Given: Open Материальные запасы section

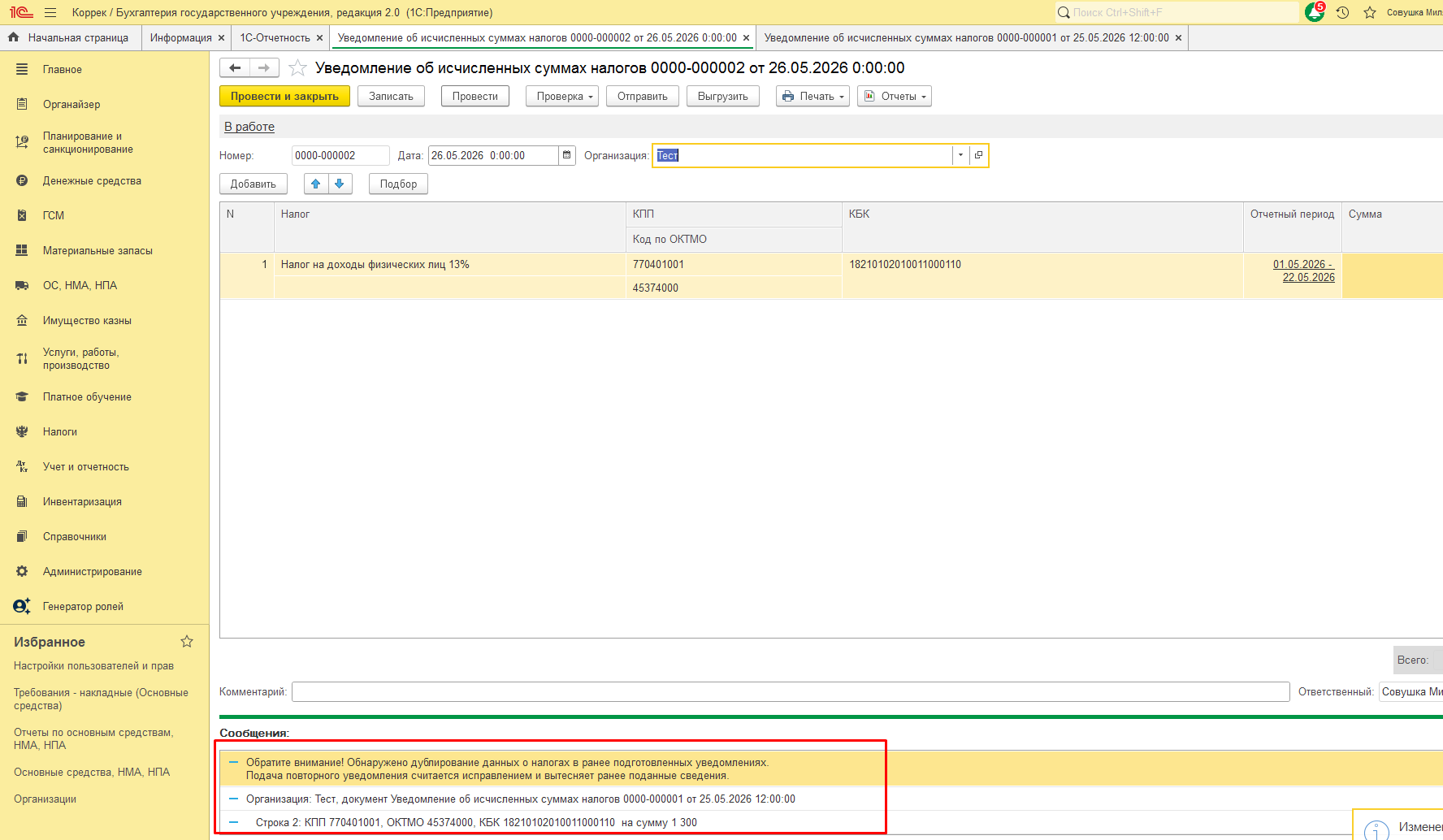Looking at the screenshot, I should point(97,250).
